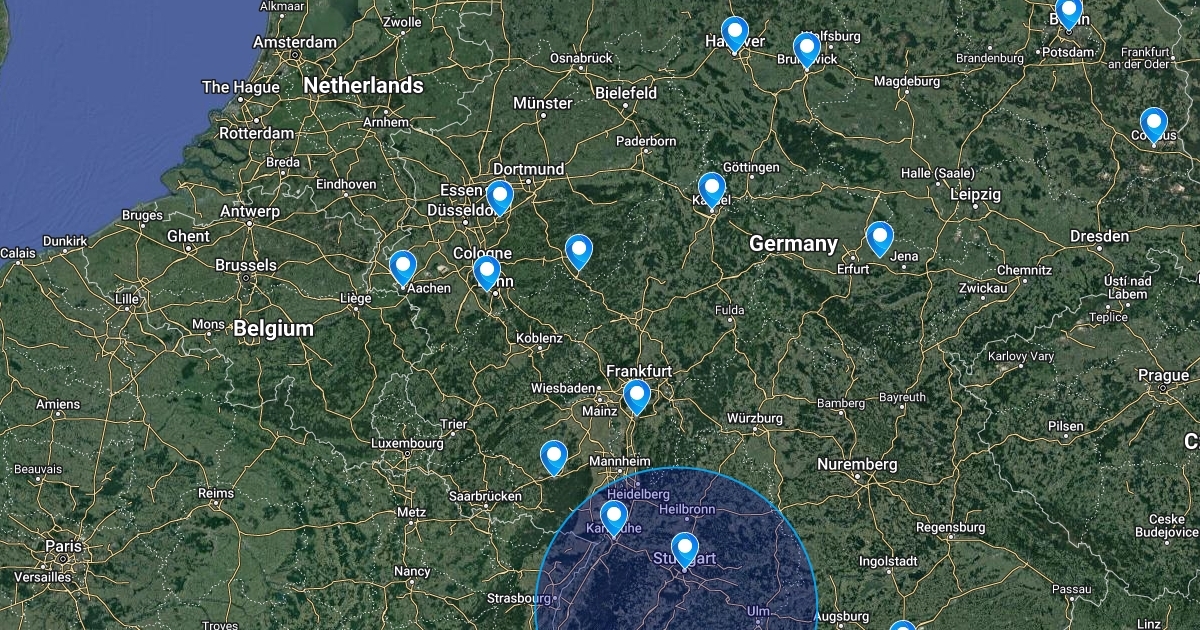Open the marker northeast of Saarbrücken
The height and width of the screenshot is (630, 1200).
[554, 457]
